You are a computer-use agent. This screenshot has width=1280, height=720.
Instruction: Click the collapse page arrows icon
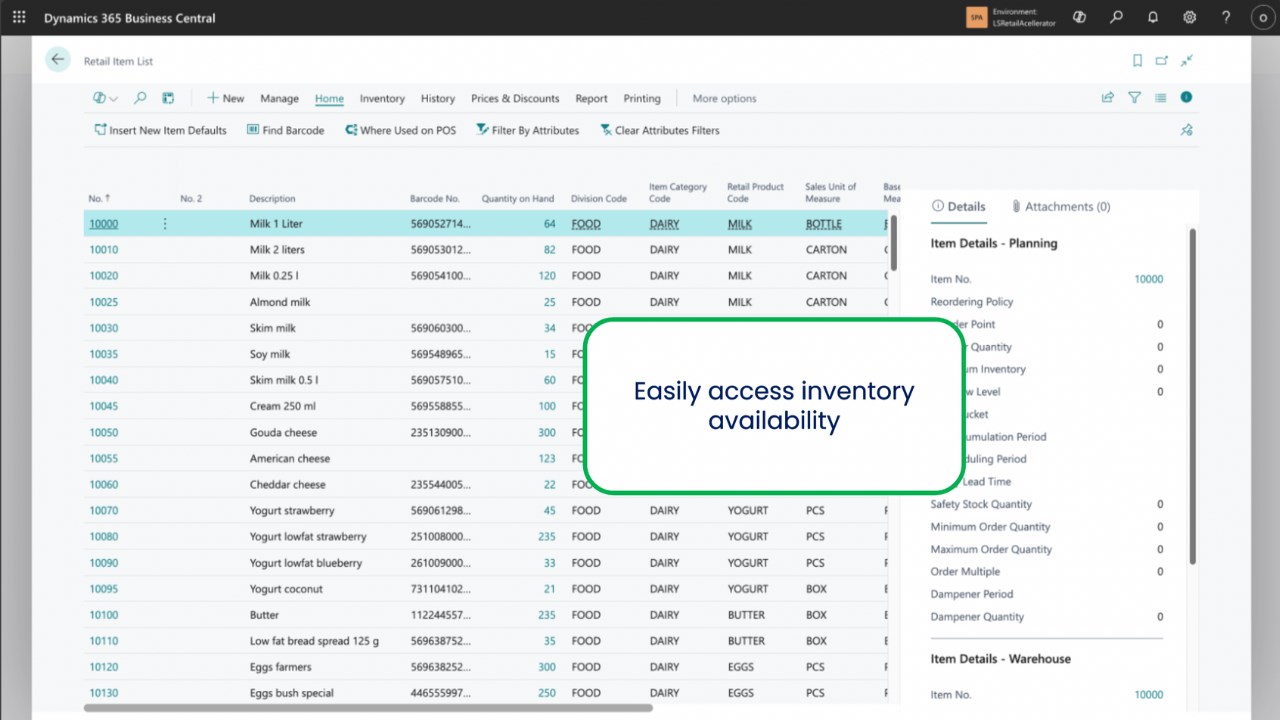1187,61
